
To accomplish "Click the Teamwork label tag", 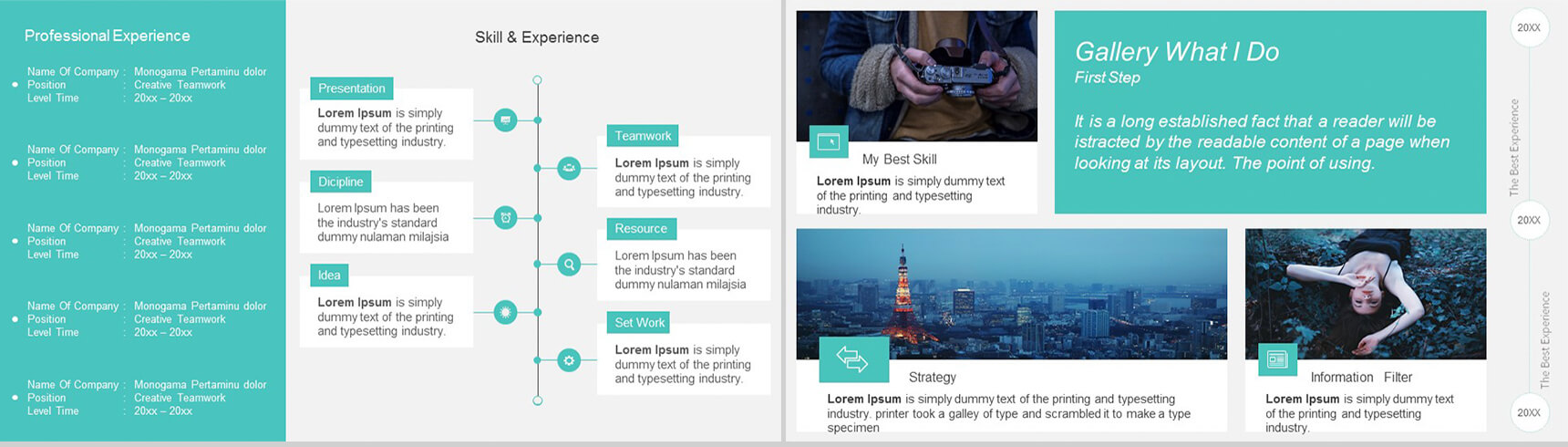I will click(x=643, y=136).
